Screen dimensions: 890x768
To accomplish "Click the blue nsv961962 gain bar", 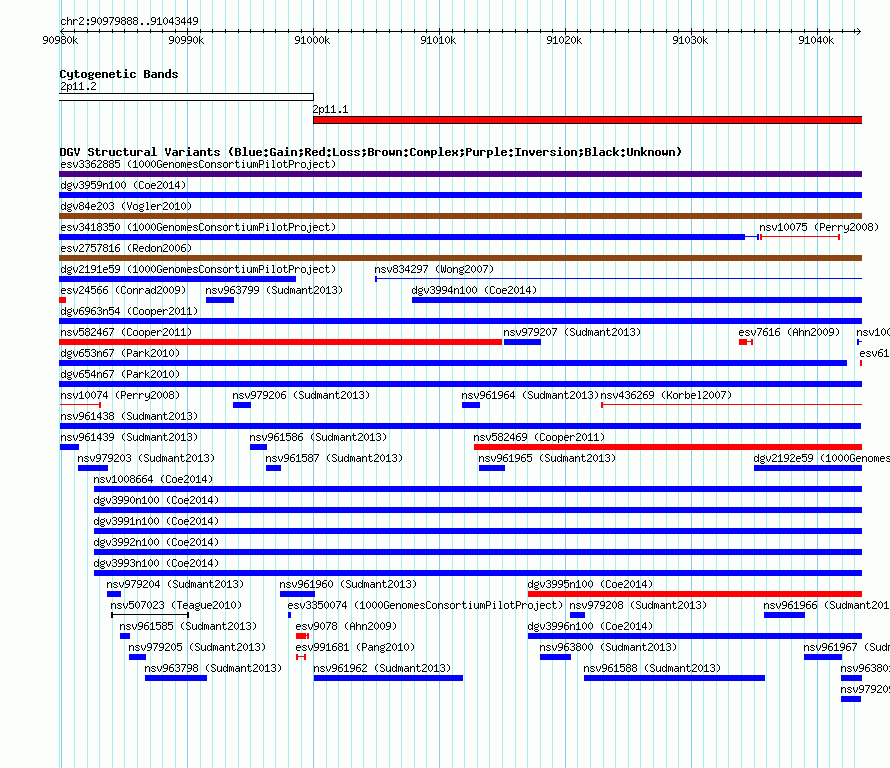I will coord(388,678).
